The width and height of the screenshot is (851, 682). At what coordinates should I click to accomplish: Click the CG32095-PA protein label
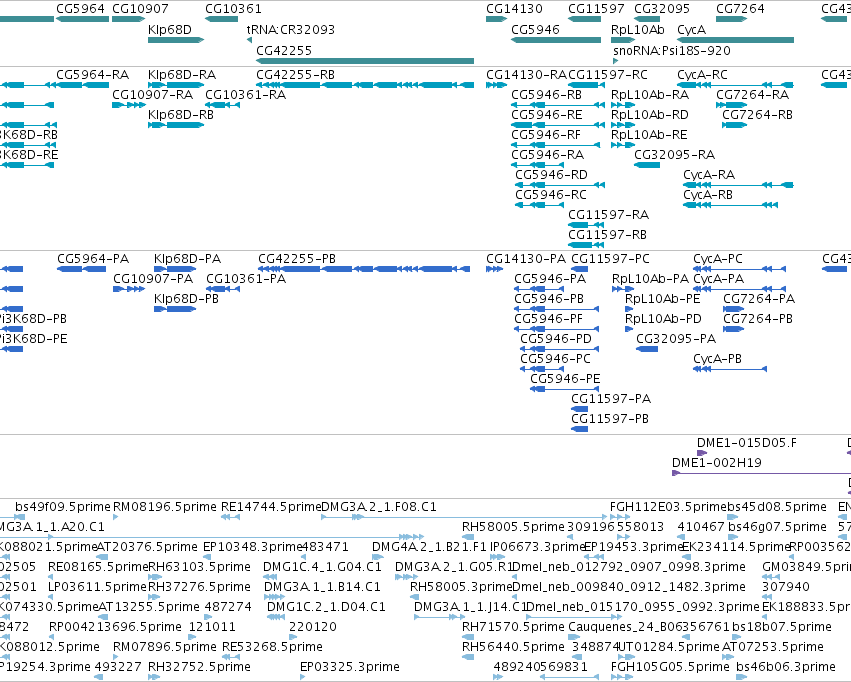676,340
